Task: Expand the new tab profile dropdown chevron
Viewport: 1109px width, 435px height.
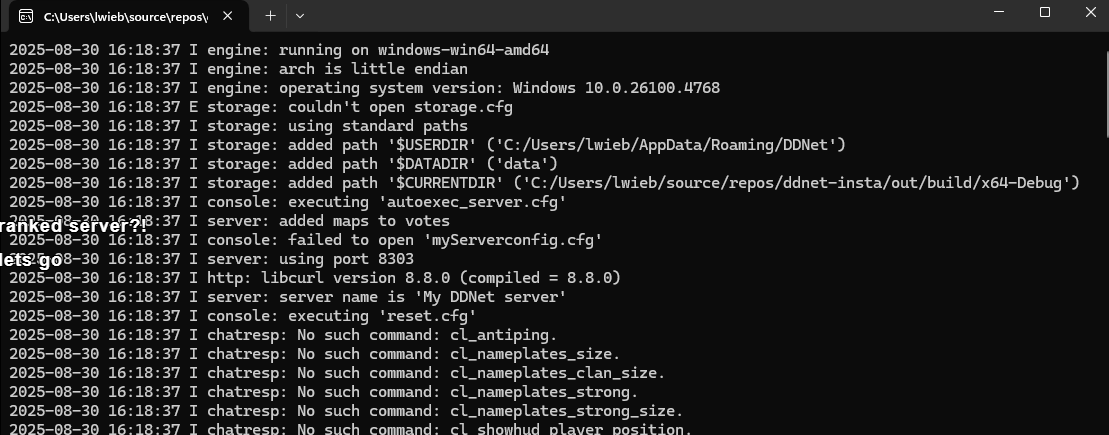Action: point(300,16)
